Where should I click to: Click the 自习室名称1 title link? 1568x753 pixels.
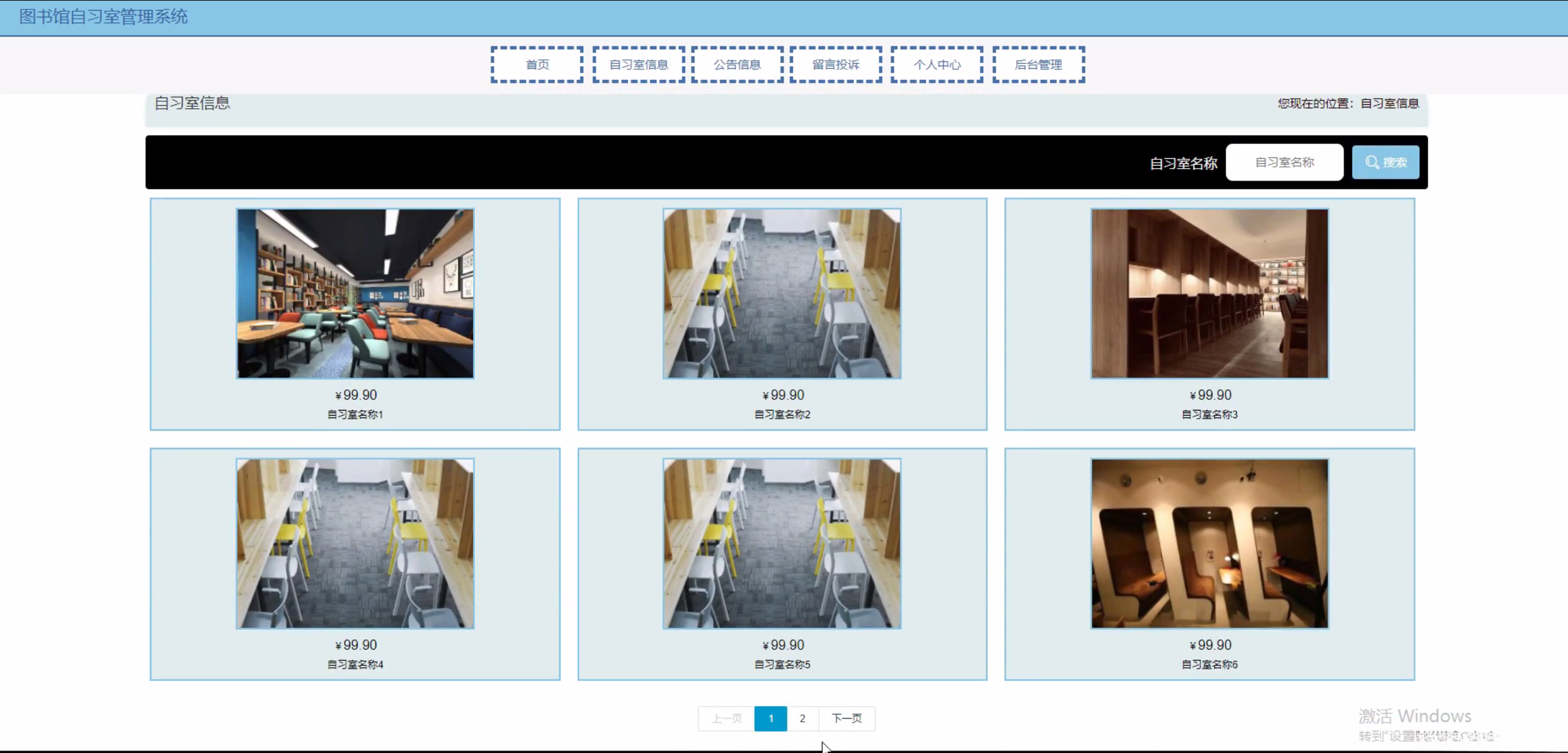tap(355, 414)
